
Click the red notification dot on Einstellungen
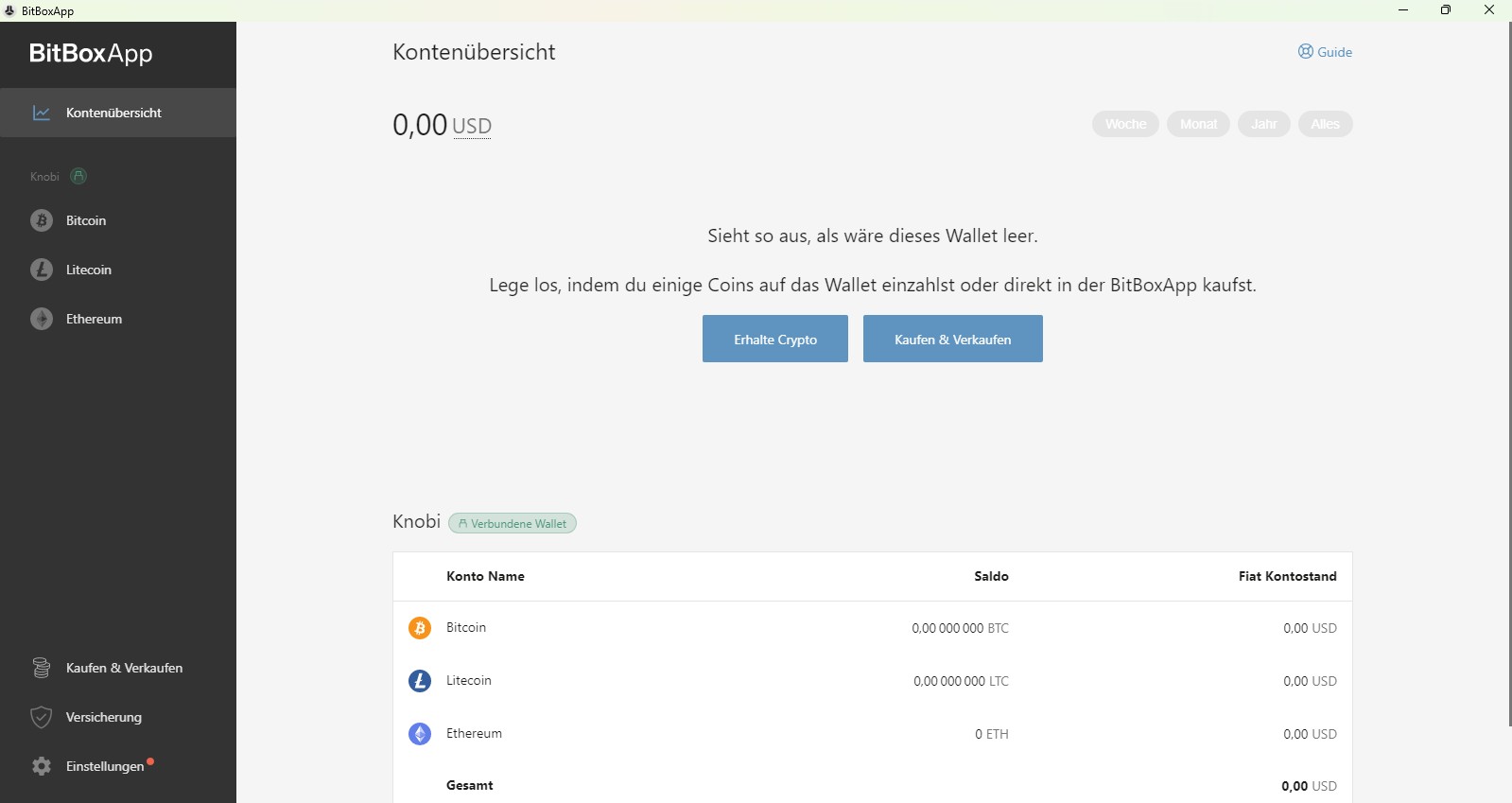click(x=150, y=761)
